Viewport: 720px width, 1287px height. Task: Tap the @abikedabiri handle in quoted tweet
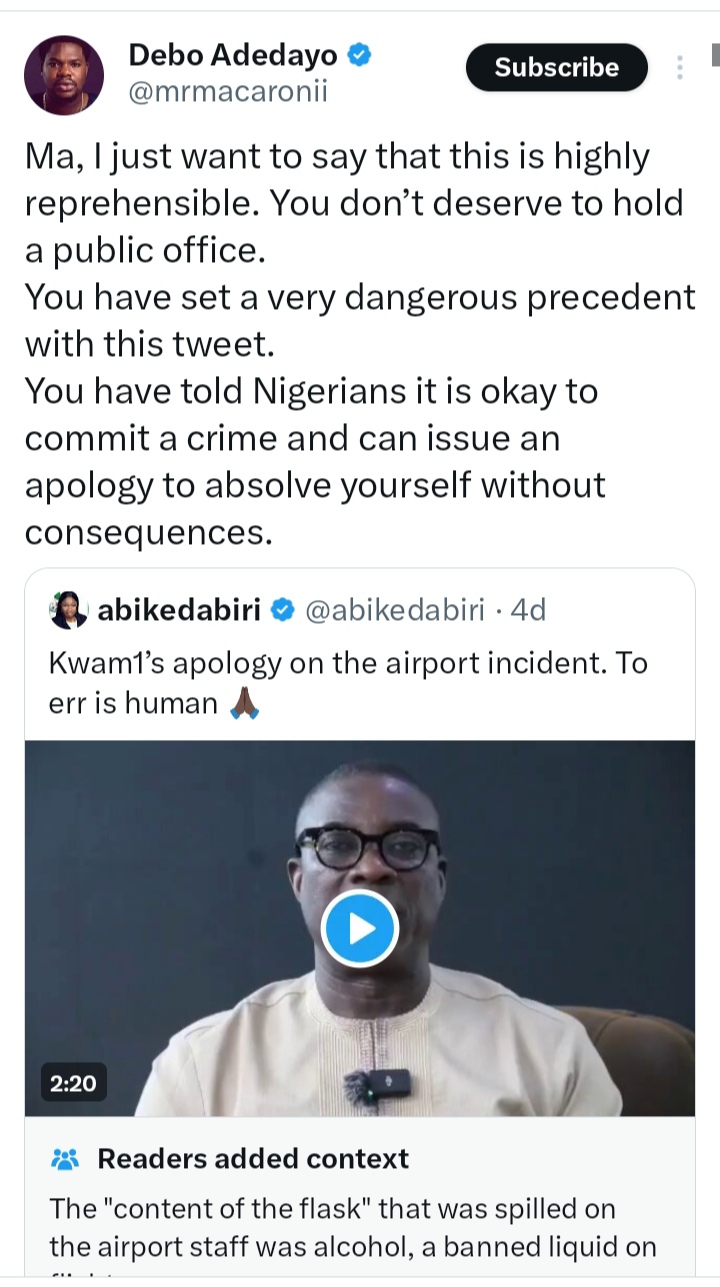(394, 610)
